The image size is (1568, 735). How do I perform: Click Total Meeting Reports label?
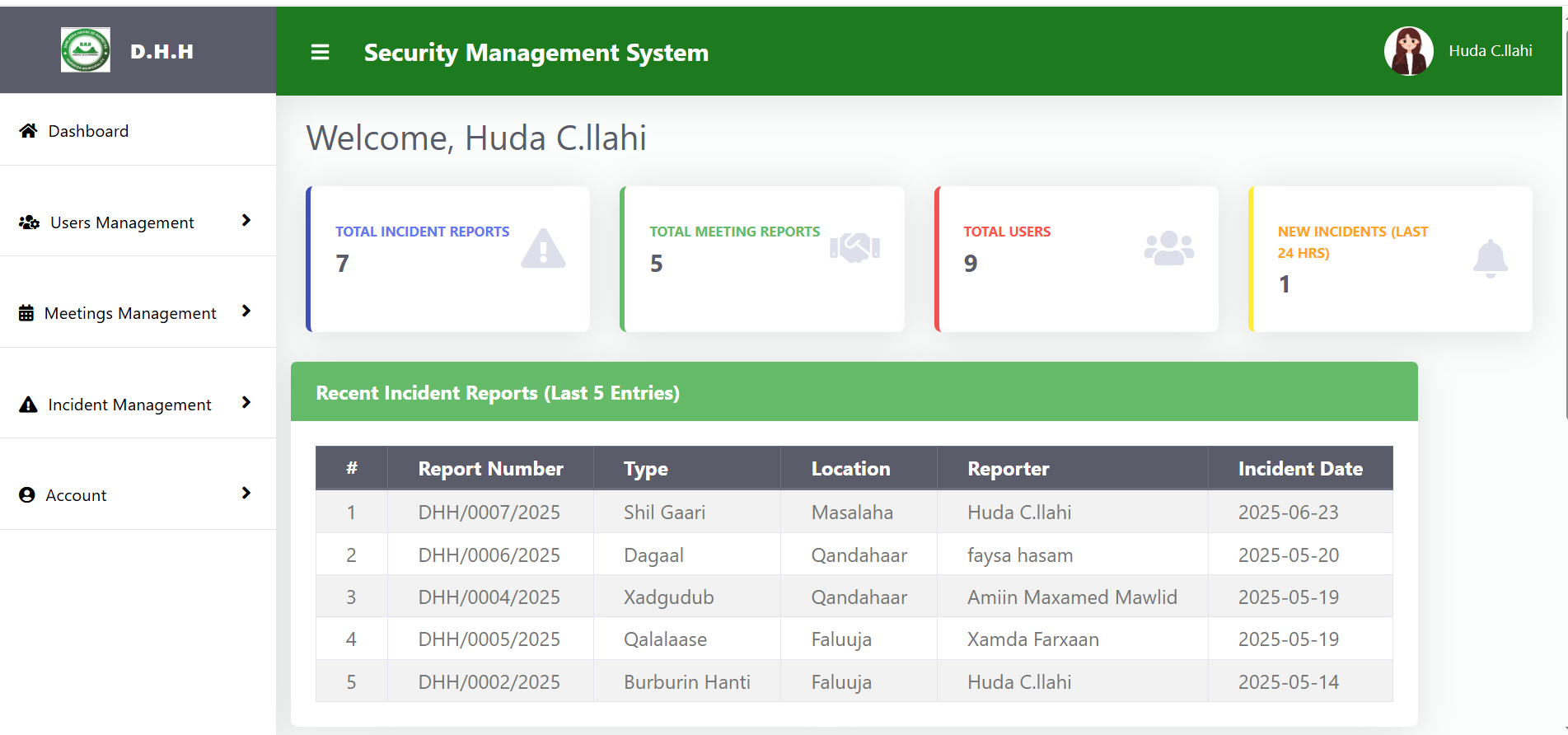point(734,232)
